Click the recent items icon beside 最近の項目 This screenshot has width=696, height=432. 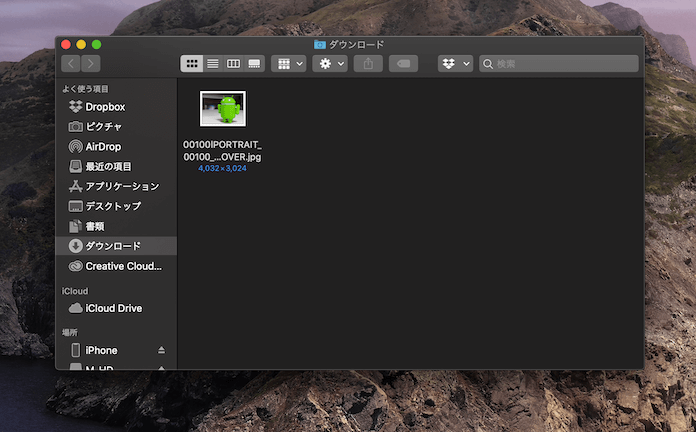[75, 166]
